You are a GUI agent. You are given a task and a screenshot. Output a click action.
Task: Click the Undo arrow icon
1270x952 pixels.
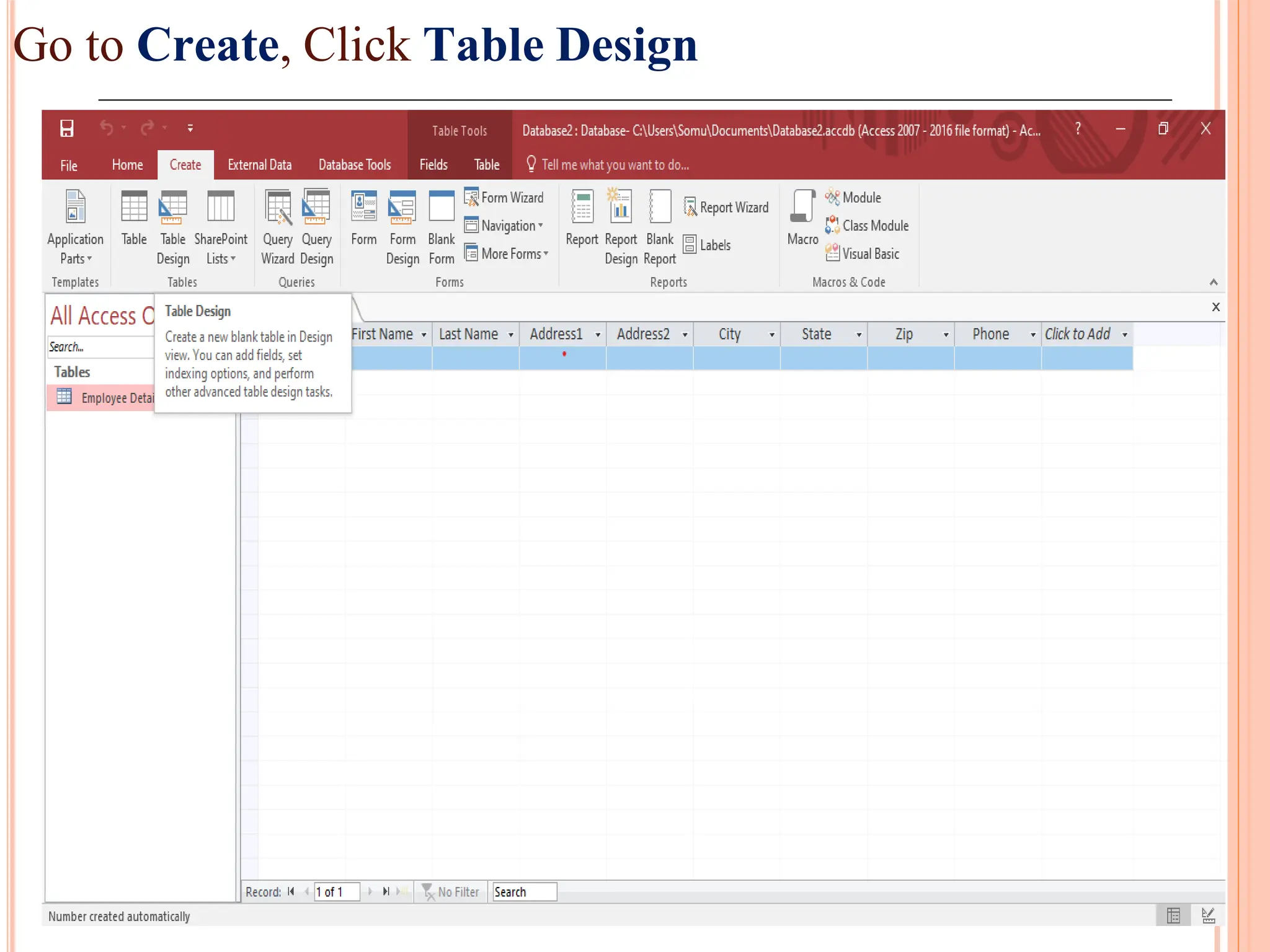107,128
